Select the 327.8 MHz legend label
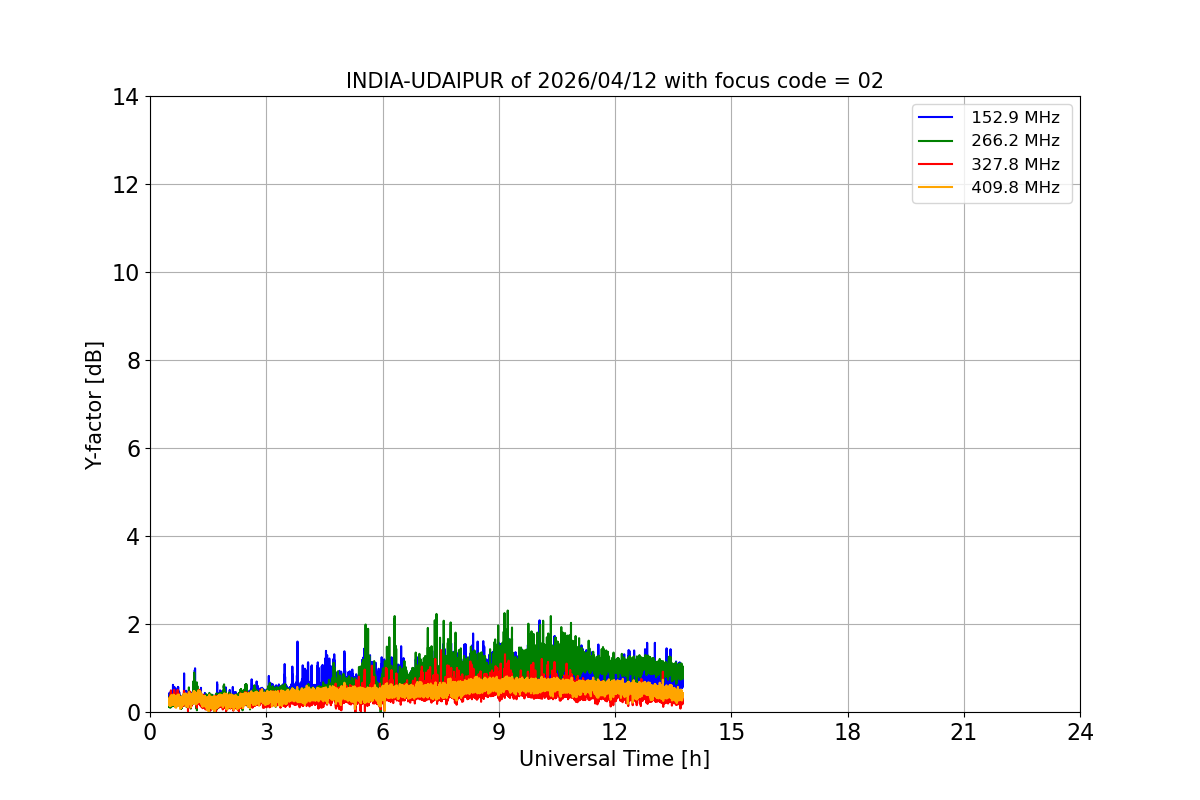The width and height of the screenshot is (1200, 800). click(x=1015, y=164)
